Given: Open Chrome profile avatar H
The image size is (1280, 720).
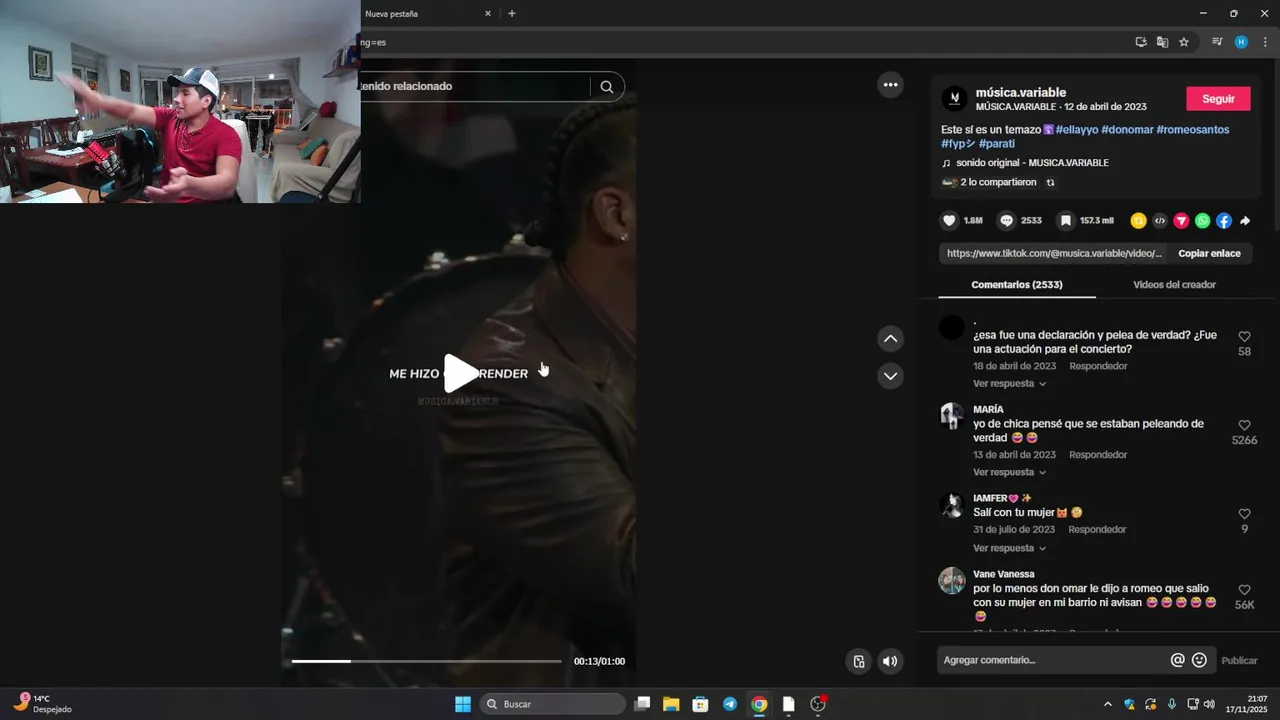Looking at the screenshot, I should (1241, 42).
